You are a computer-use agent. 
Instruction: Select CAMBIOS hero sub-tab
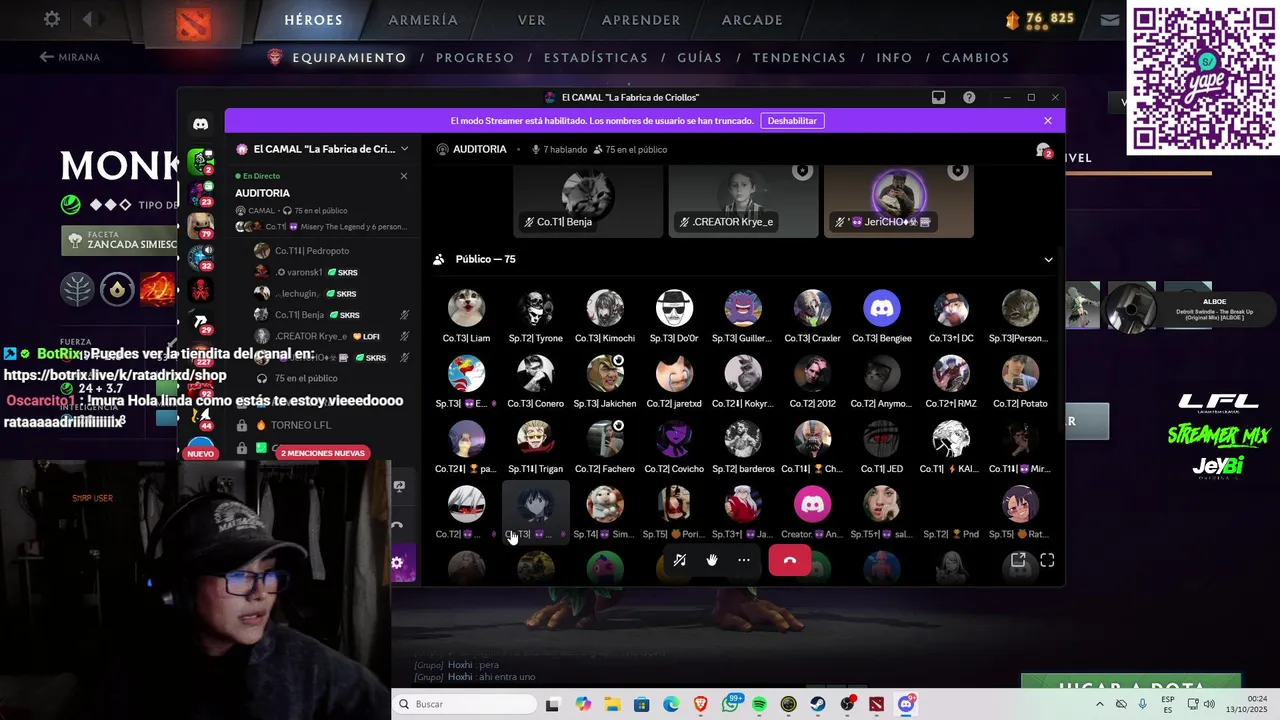point(975,58)
